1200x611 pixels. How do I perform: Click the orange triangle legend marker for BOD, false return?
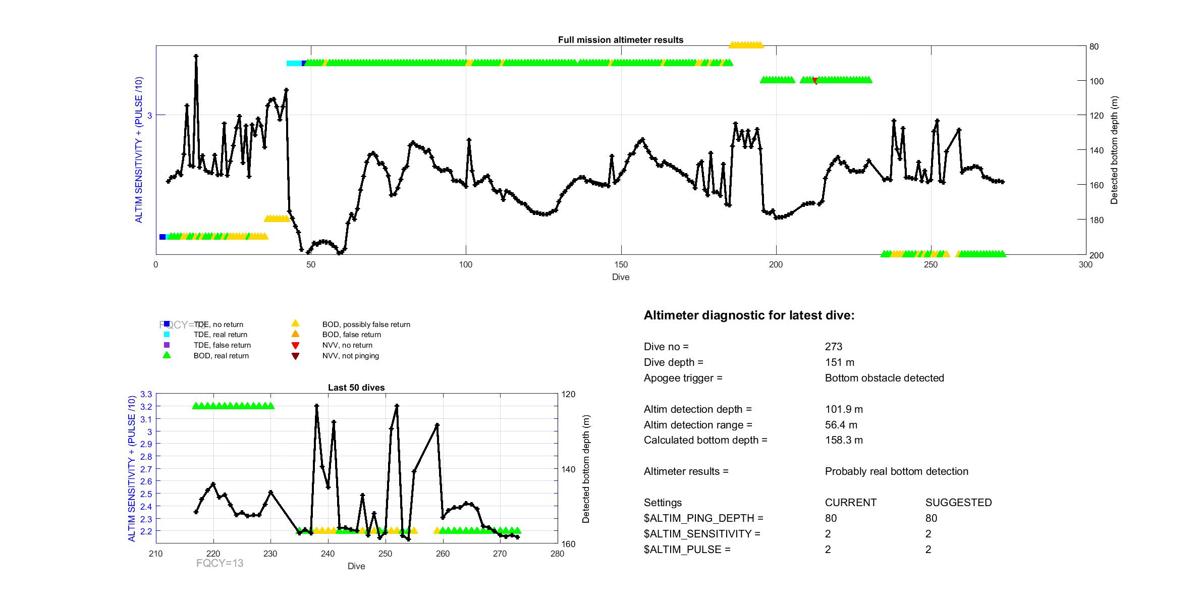point(295,334)
